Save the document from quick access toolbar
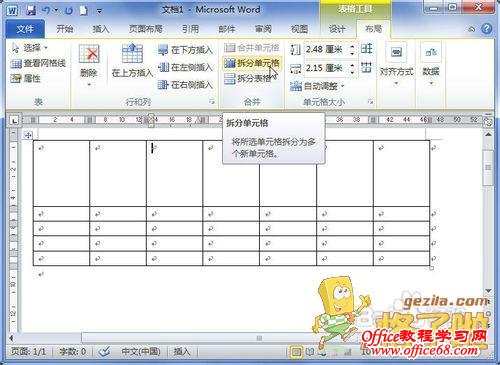This screenshot has height=365, width=500. tap(31, 10)
